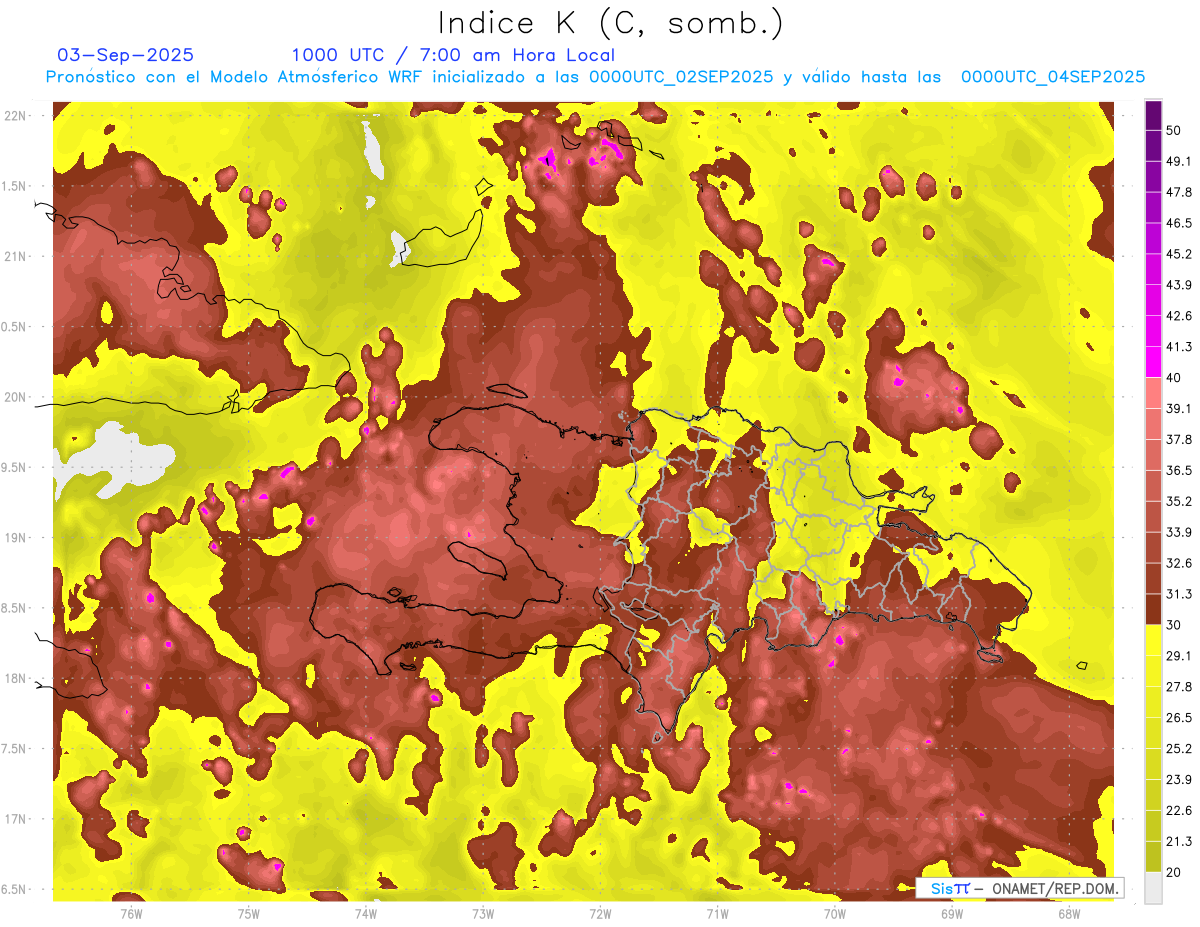
Task: Click the longitude axis label "68W"
Action: pyautogui.click(x=1068, y=913)
